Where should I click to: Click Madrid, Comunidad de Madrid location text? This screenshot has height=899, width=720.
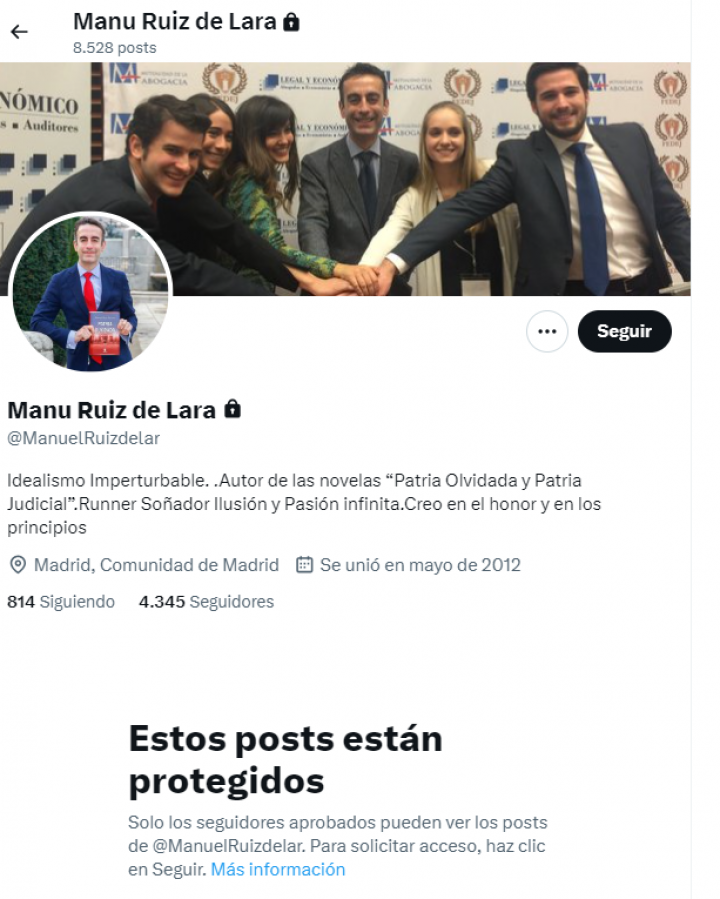click(156, 565)
